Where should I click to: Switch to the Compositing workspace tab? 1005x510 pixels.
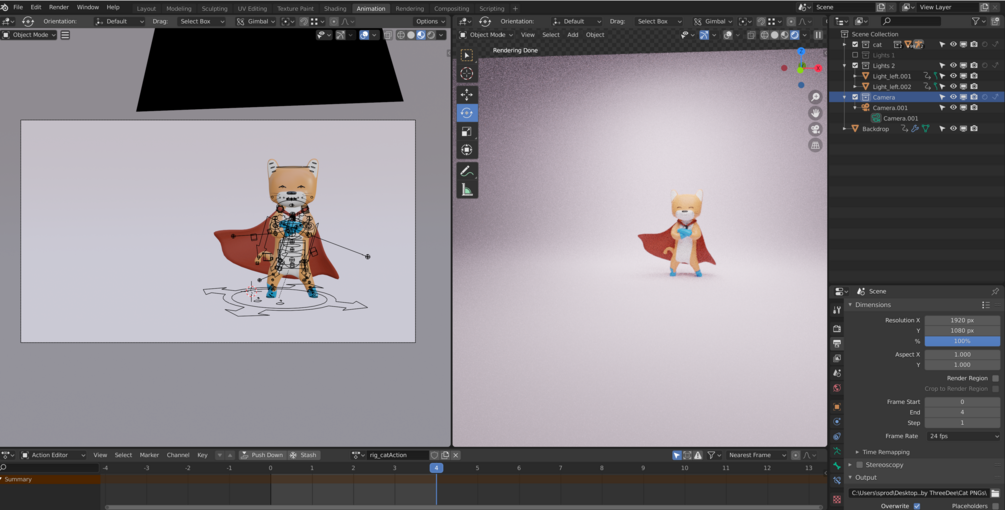451,8
